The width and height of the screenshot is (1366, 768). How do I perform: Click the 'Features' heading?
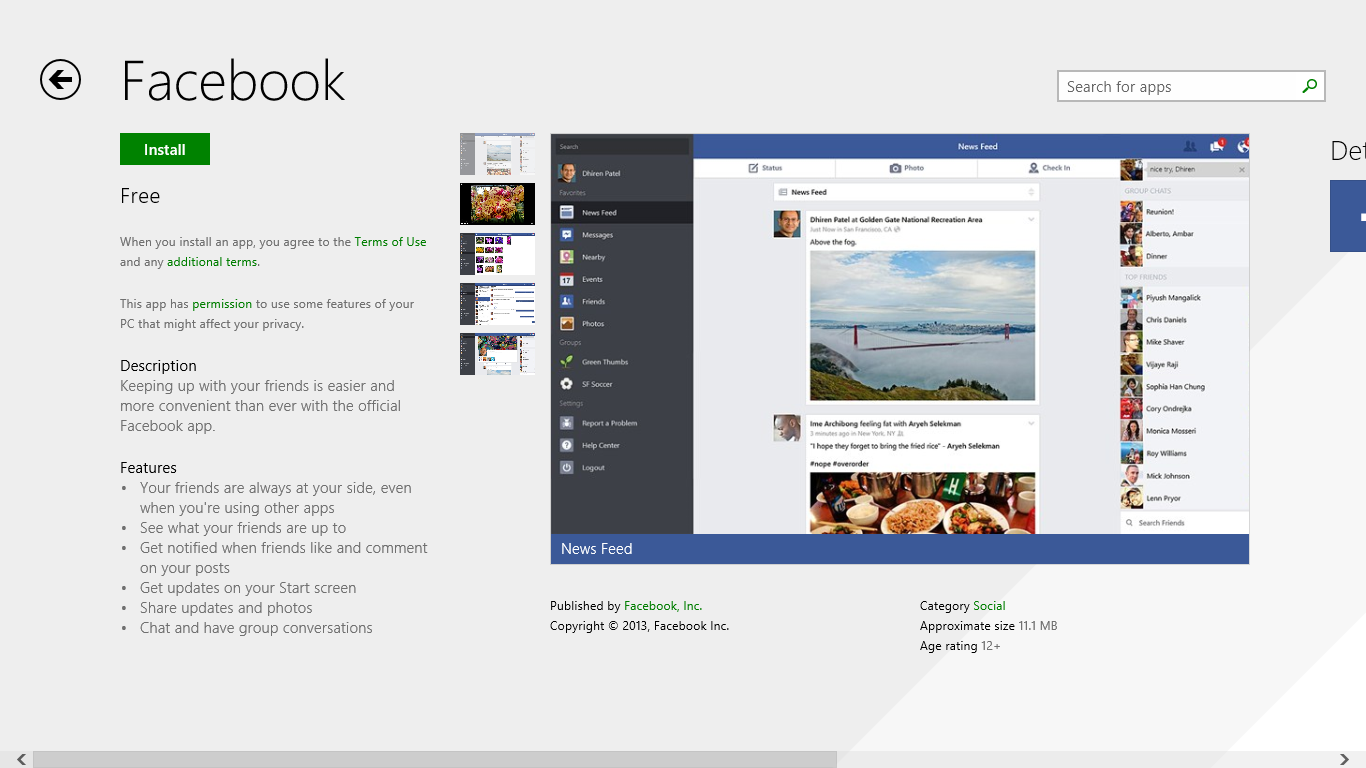[x=148, y=467]
